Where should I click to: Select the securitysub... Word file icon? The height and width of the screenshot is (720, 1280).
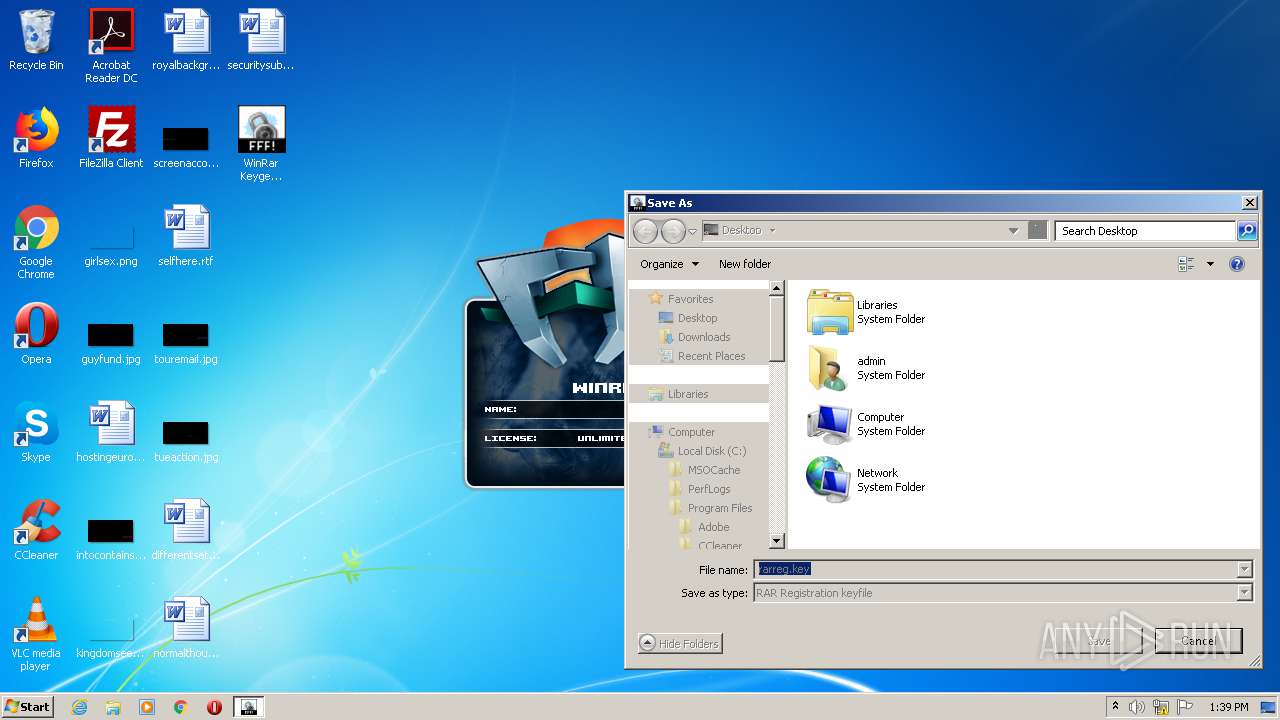261,40
